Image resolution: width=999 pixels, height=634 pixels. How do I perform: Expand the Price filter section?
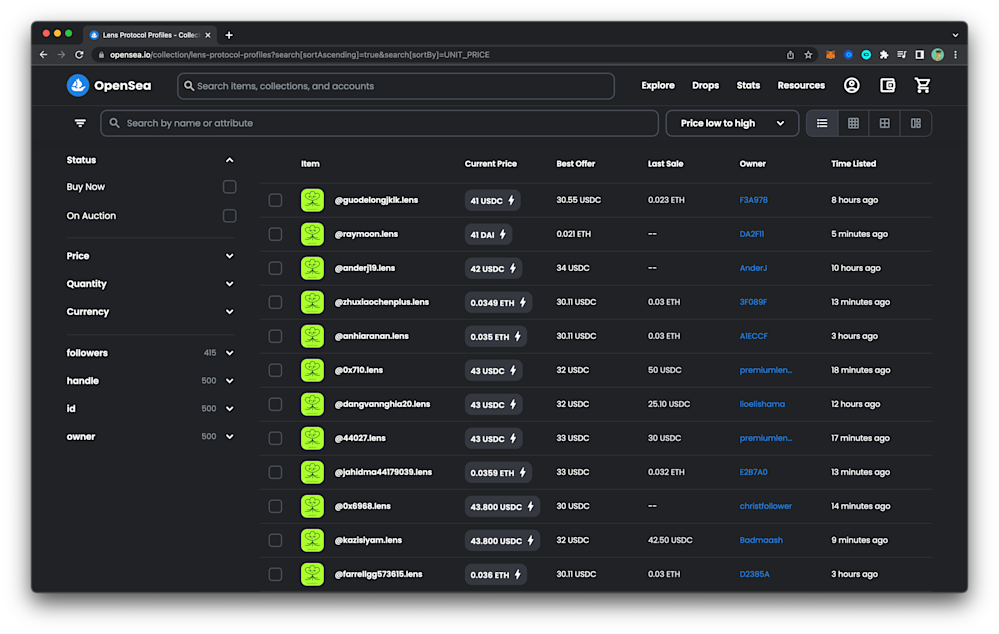point(229,256)
